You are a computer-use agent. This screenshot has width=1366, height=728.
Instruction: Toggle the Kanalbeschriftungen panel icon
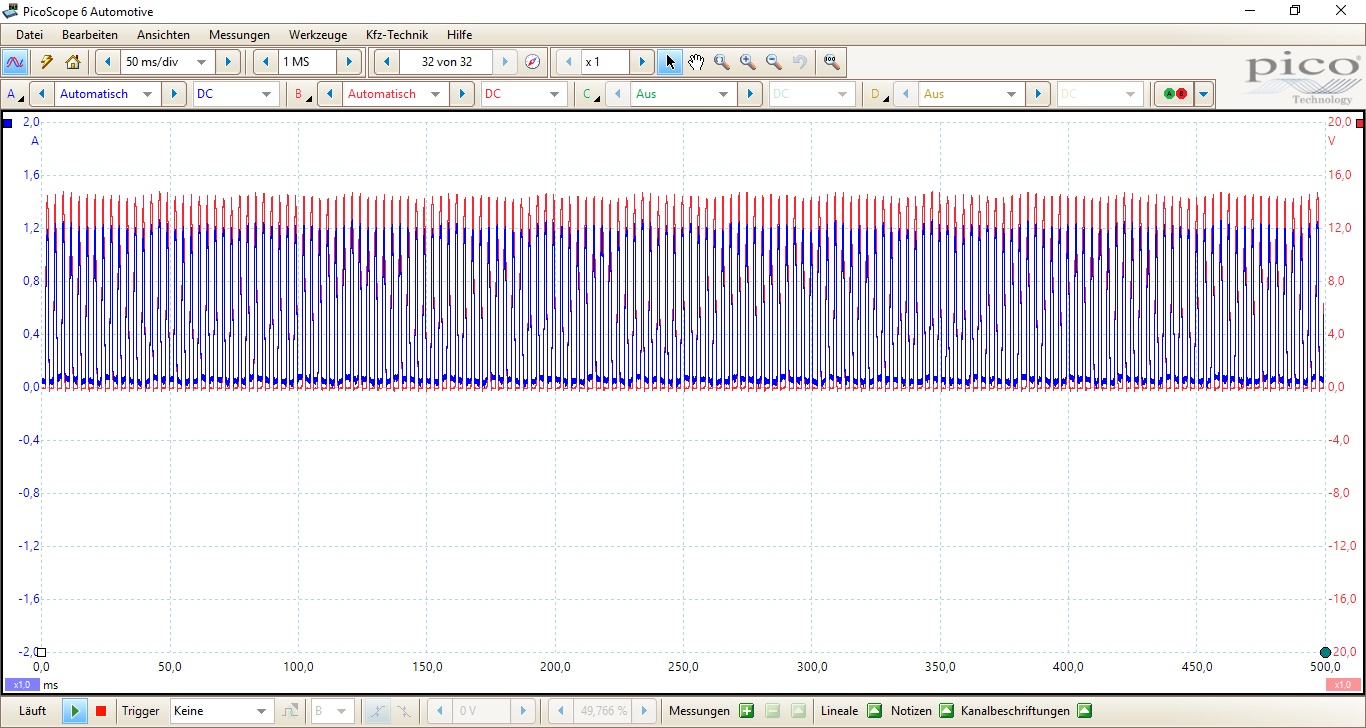point(1084,711)
